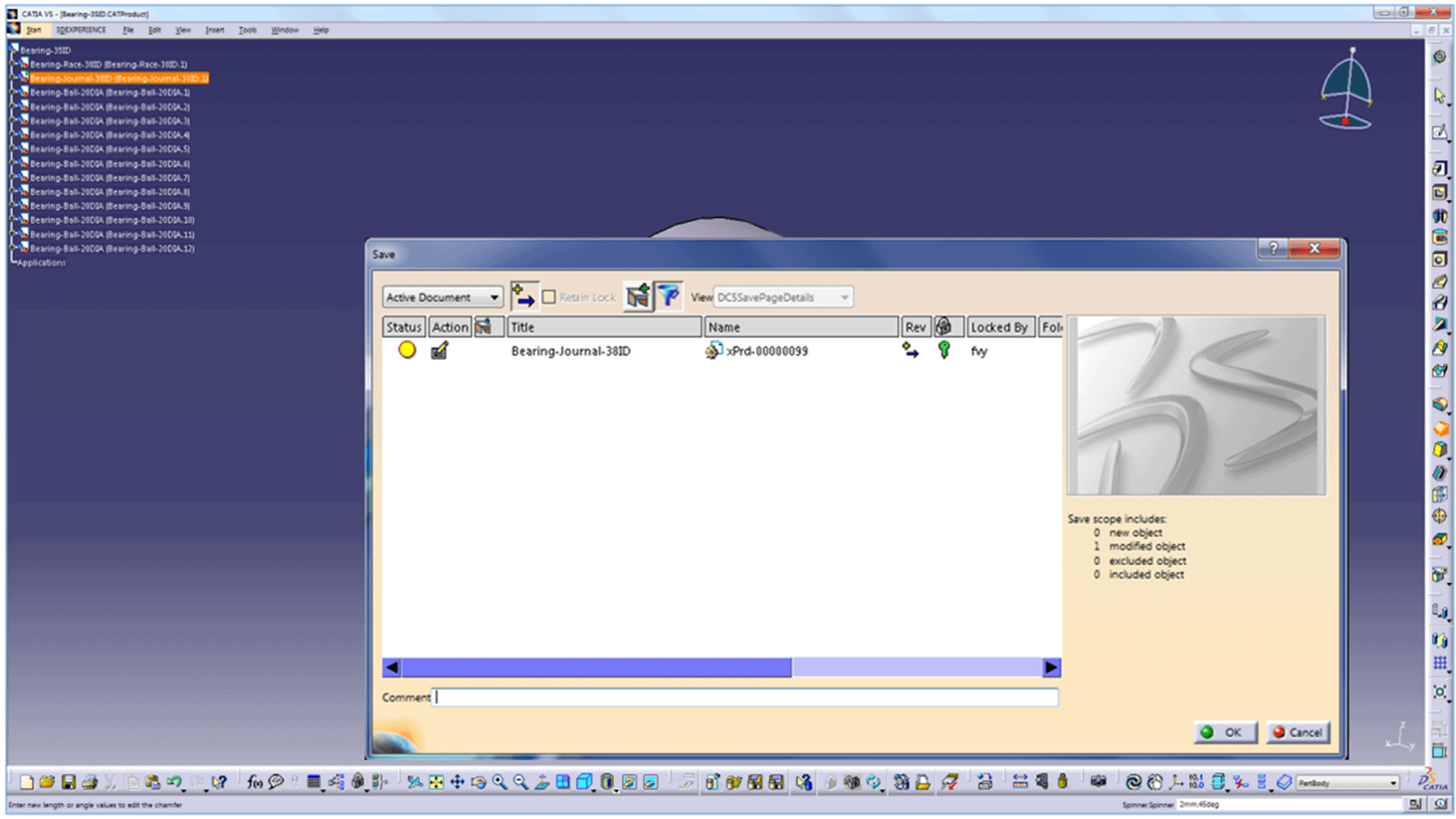Click the Measure Between icon
Viewport: 1456px width, 819px height.
pyautogui.click(x=1020, y=782)
